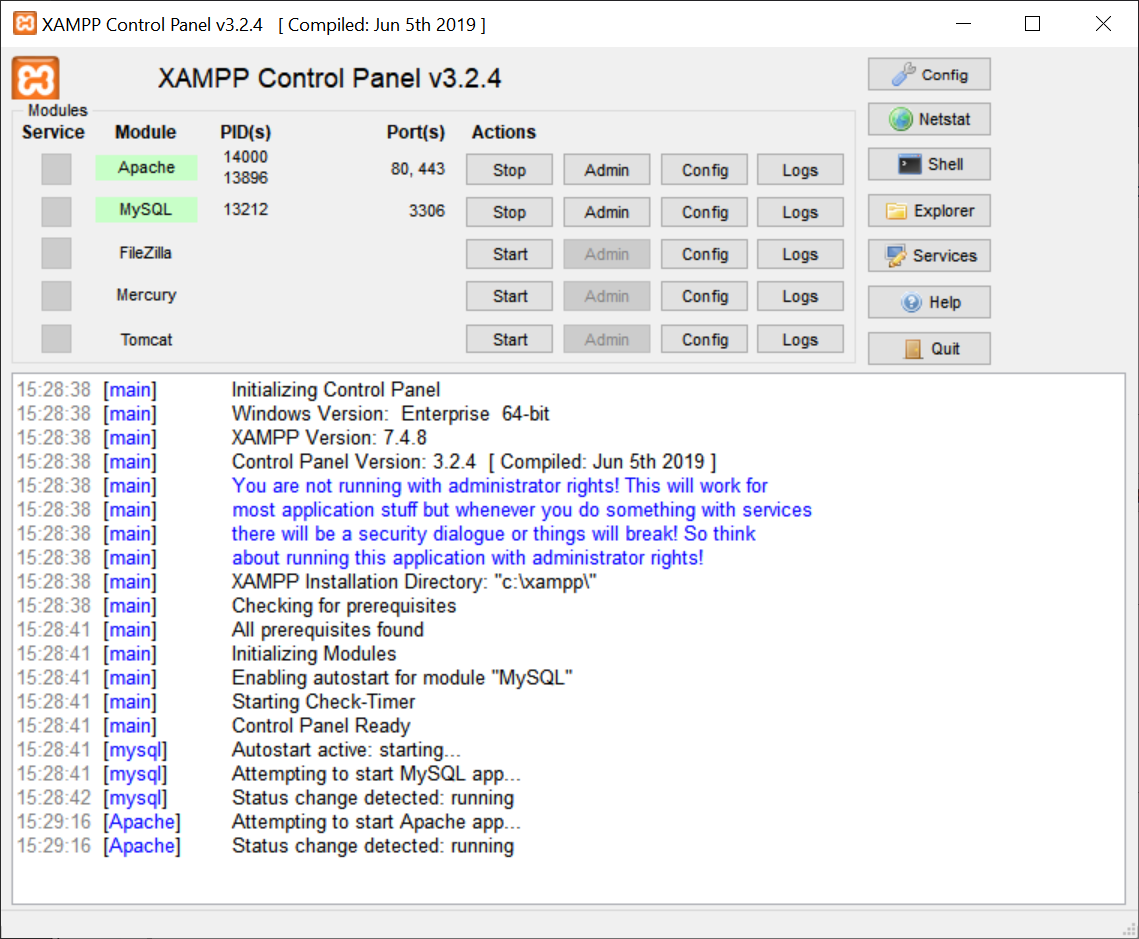
Task: Click the XAMPP title bar app icon
Action: pyautogui.click(x=25, y=23)
